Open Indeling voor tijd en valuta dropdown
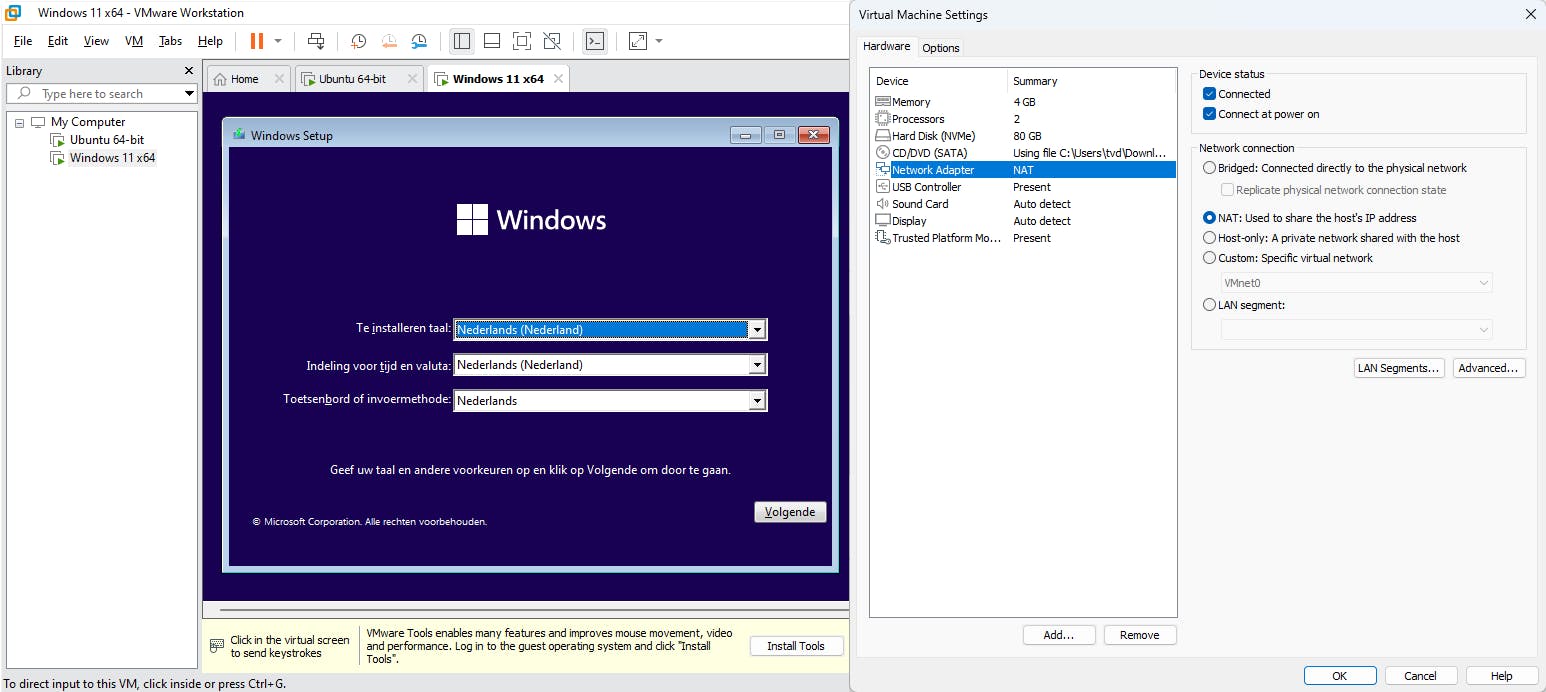Screen dimensions: 1546x692 pyautogui.click(x=757, y=366)
